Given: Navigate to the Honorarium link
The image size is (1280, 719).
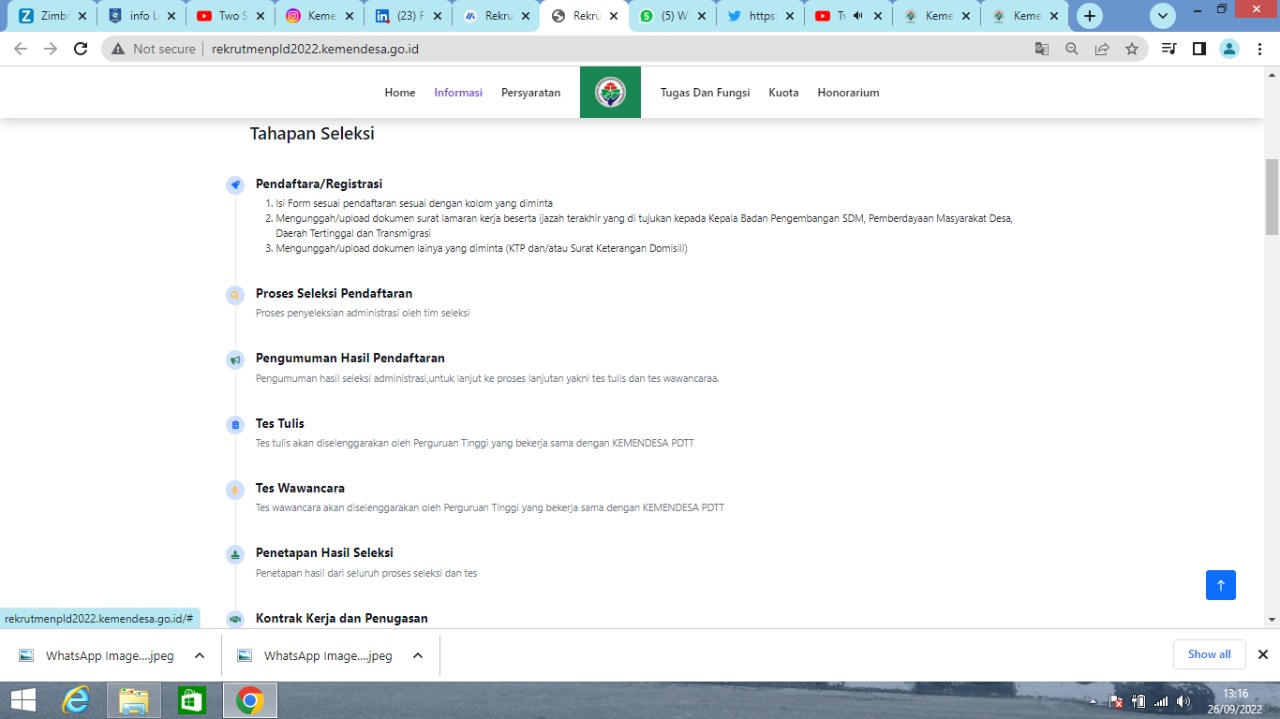Looking at the screenshot, I should (848, 93).
